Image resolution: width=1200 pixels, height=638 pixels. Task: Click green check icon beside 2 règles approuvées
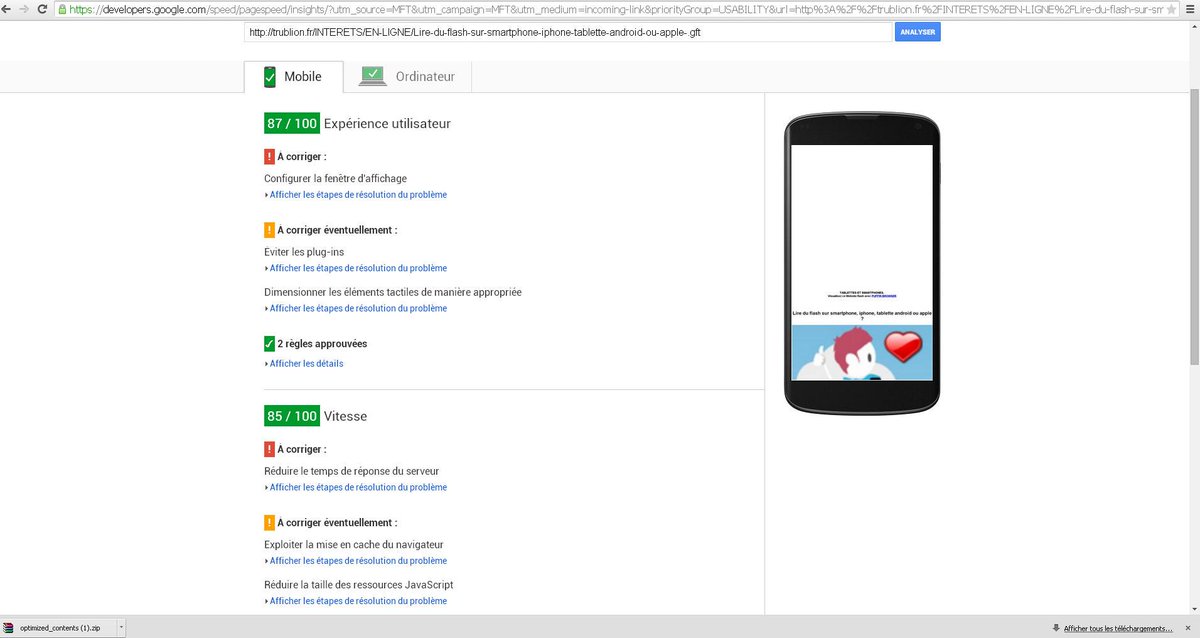269,344
